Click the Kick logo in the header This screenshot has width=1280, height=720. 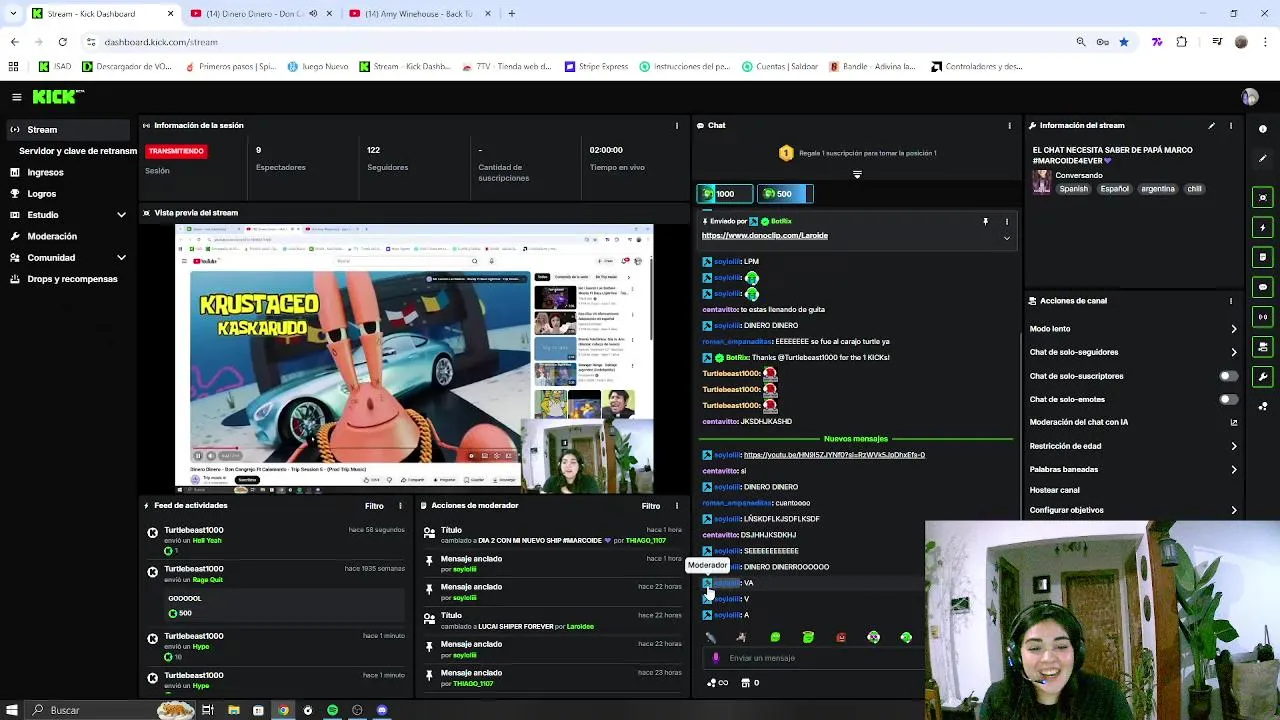coord(58,97)
